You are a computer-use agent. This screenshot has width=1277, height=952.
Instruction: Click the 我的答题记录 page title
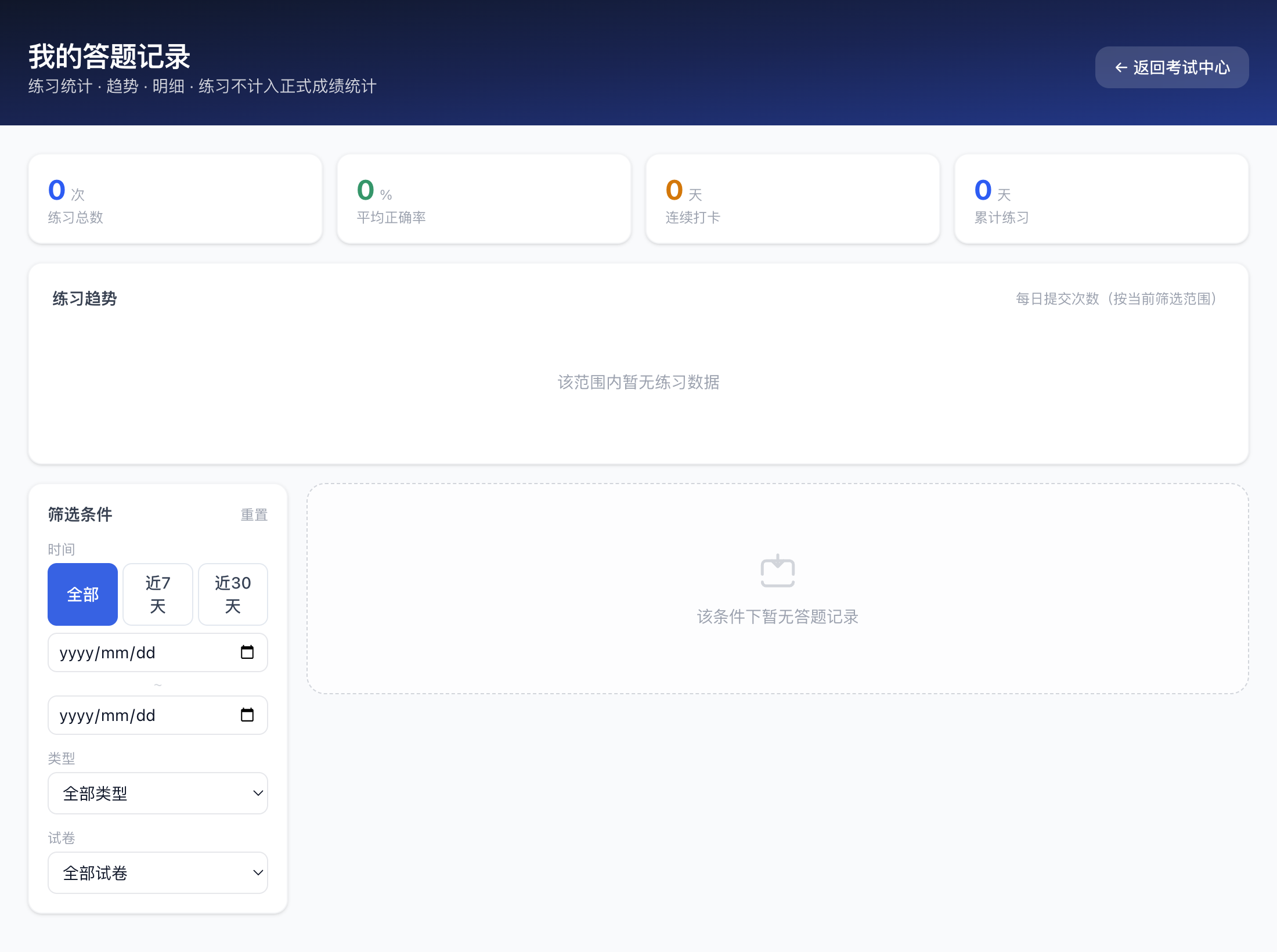click(x=109, y=56)
